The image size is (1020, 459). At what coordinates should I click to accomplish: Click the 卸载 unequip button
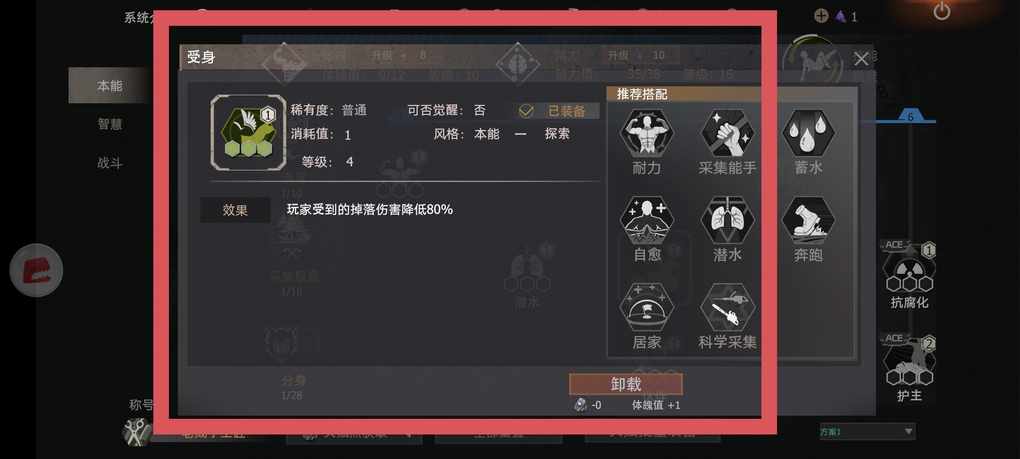626,384
